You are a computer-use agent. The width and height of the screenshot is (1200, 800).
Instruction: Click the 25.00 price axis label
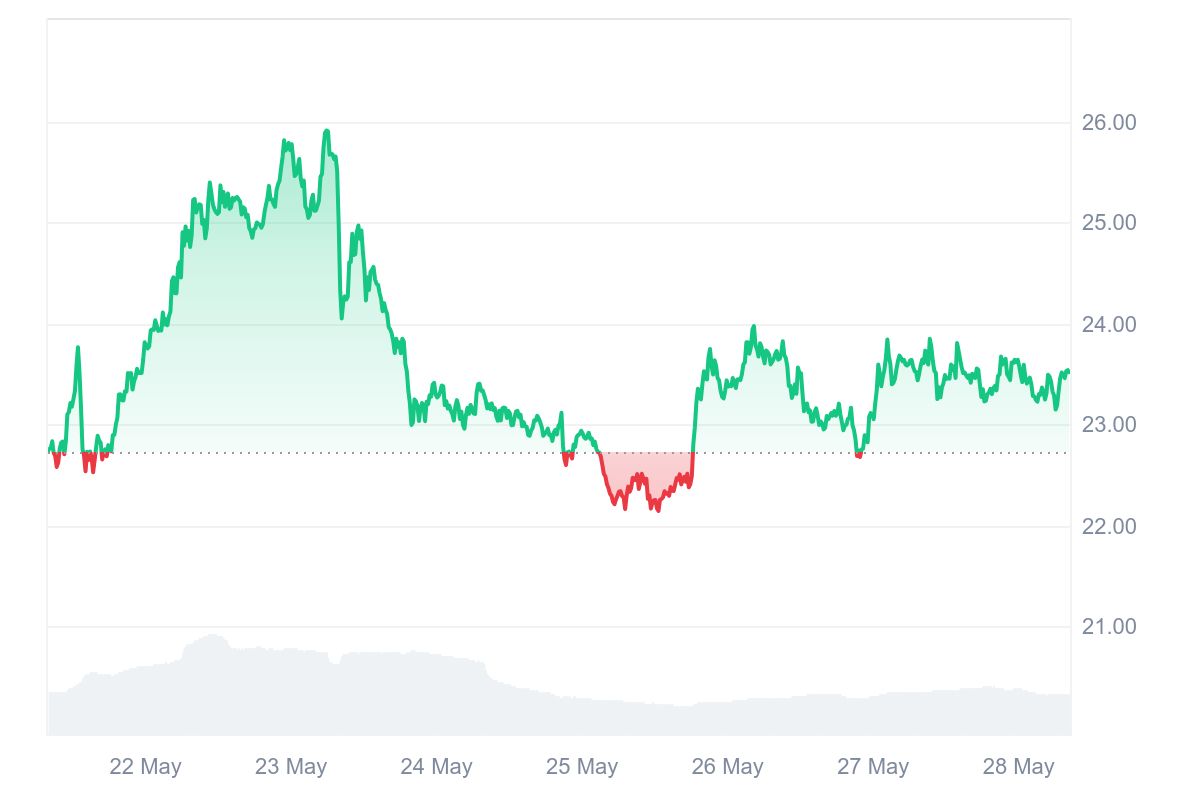coord(1109,222)
